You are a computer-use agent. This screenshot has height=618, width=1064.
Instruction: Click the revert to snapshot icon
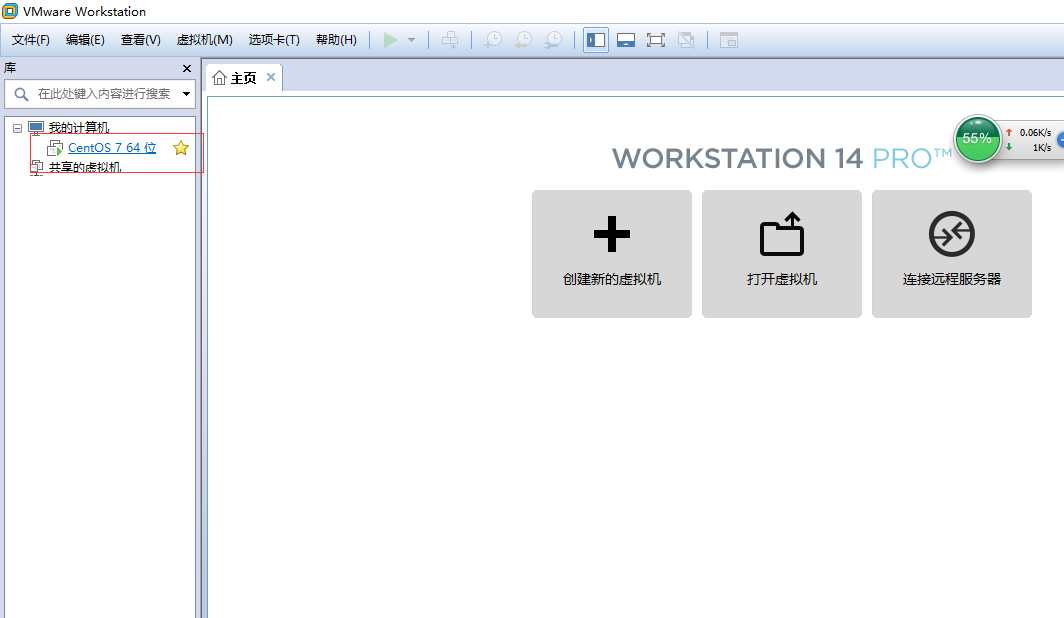coord(523,40)
